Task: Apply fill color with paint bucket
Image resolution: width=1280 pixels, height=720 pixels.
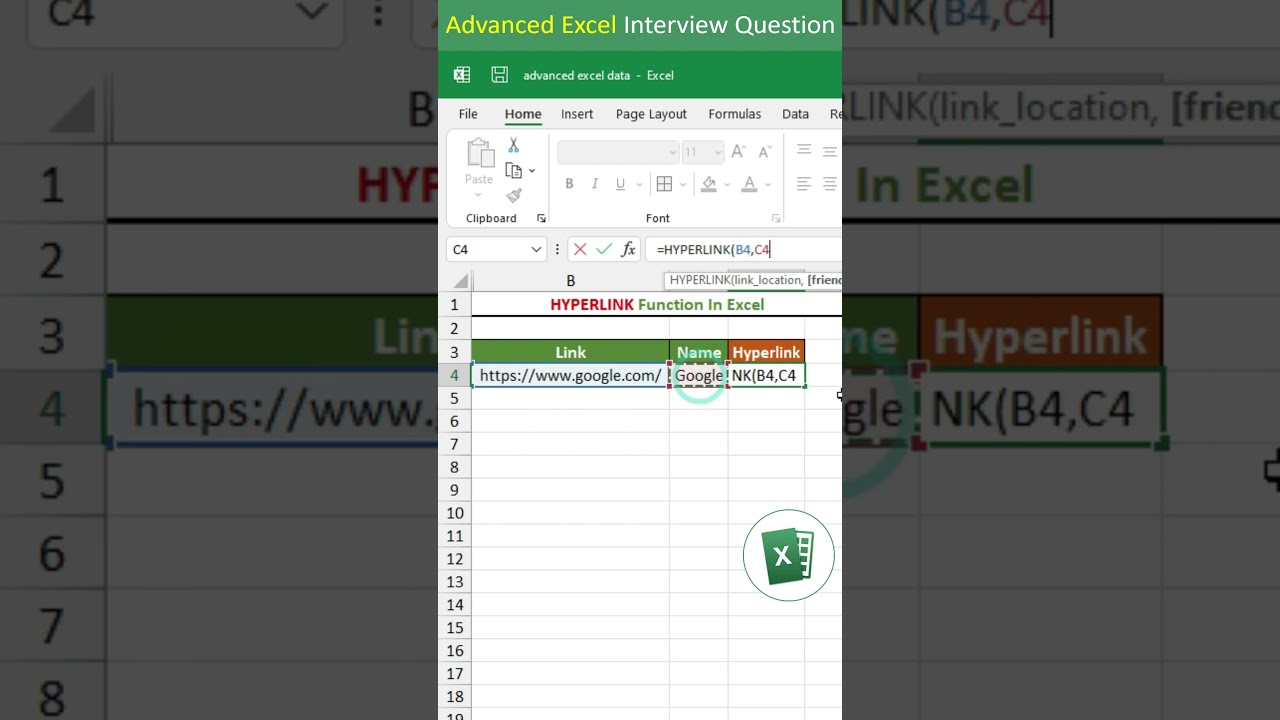Action: pos(709,184)
